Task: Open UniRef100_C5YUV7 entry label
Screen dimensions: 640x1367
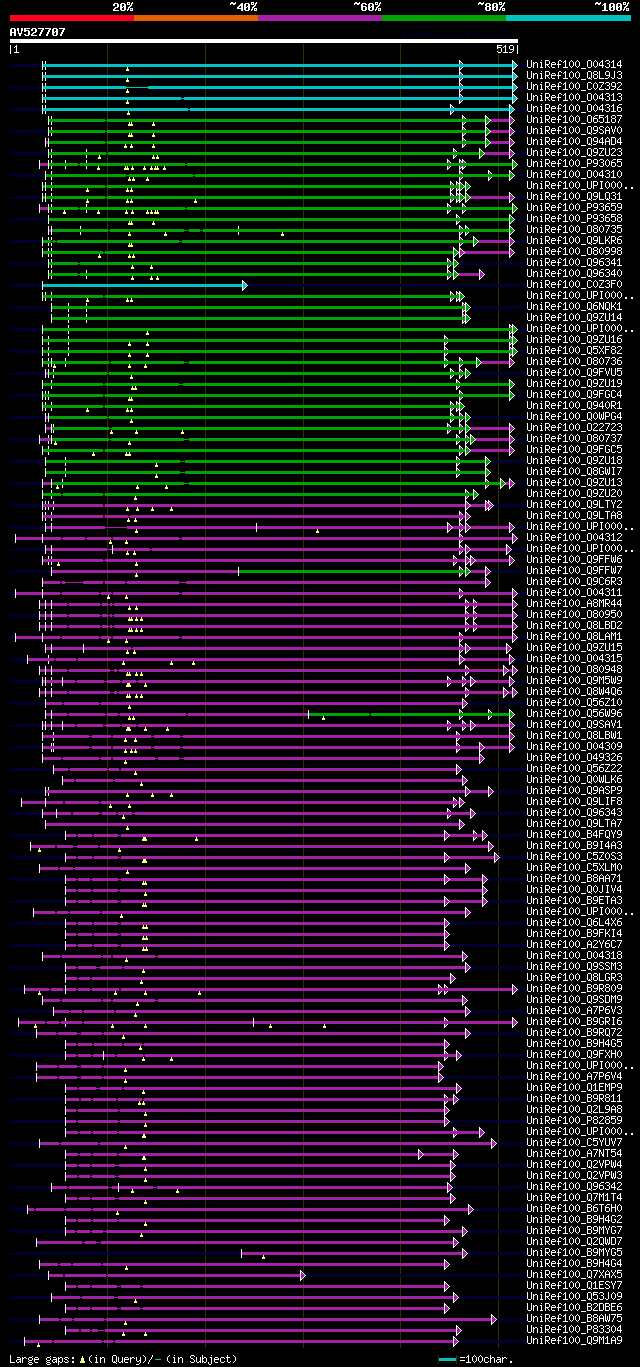Action: point(574,1142)
